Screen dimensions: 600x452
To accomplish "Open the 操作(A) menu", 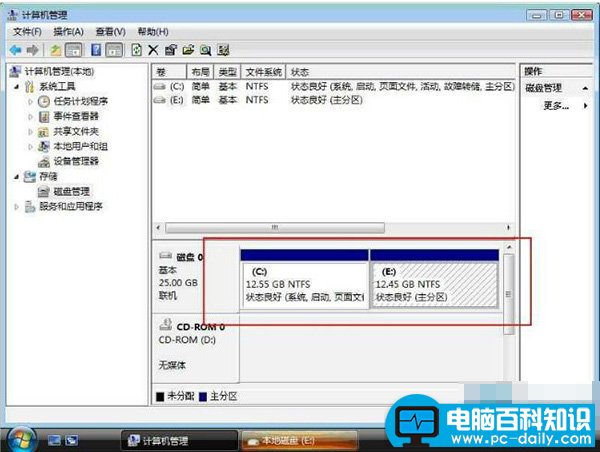I will [68, 32].
